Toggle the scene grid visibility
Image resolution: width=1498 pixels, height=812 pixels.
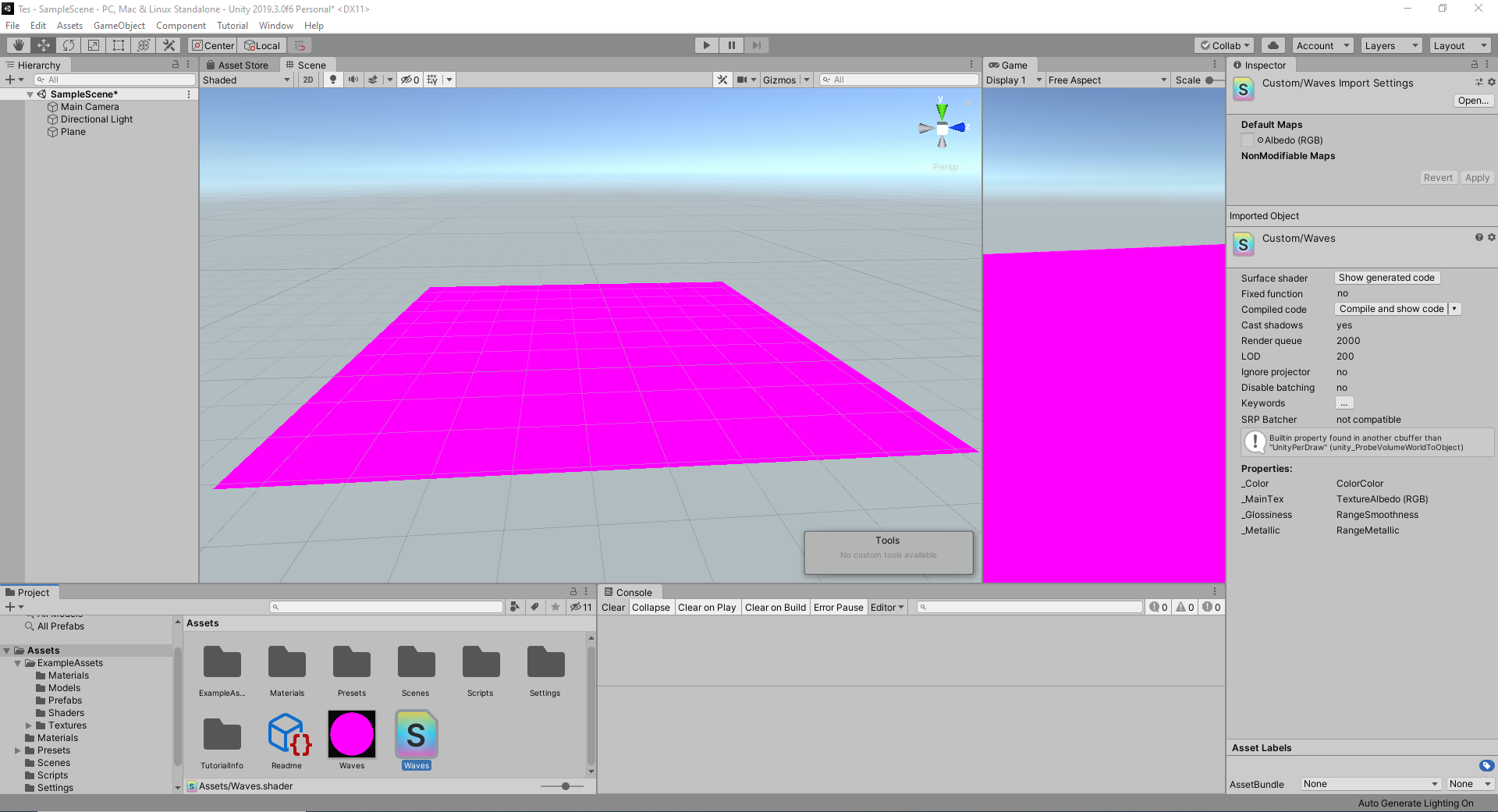[433, 80]
